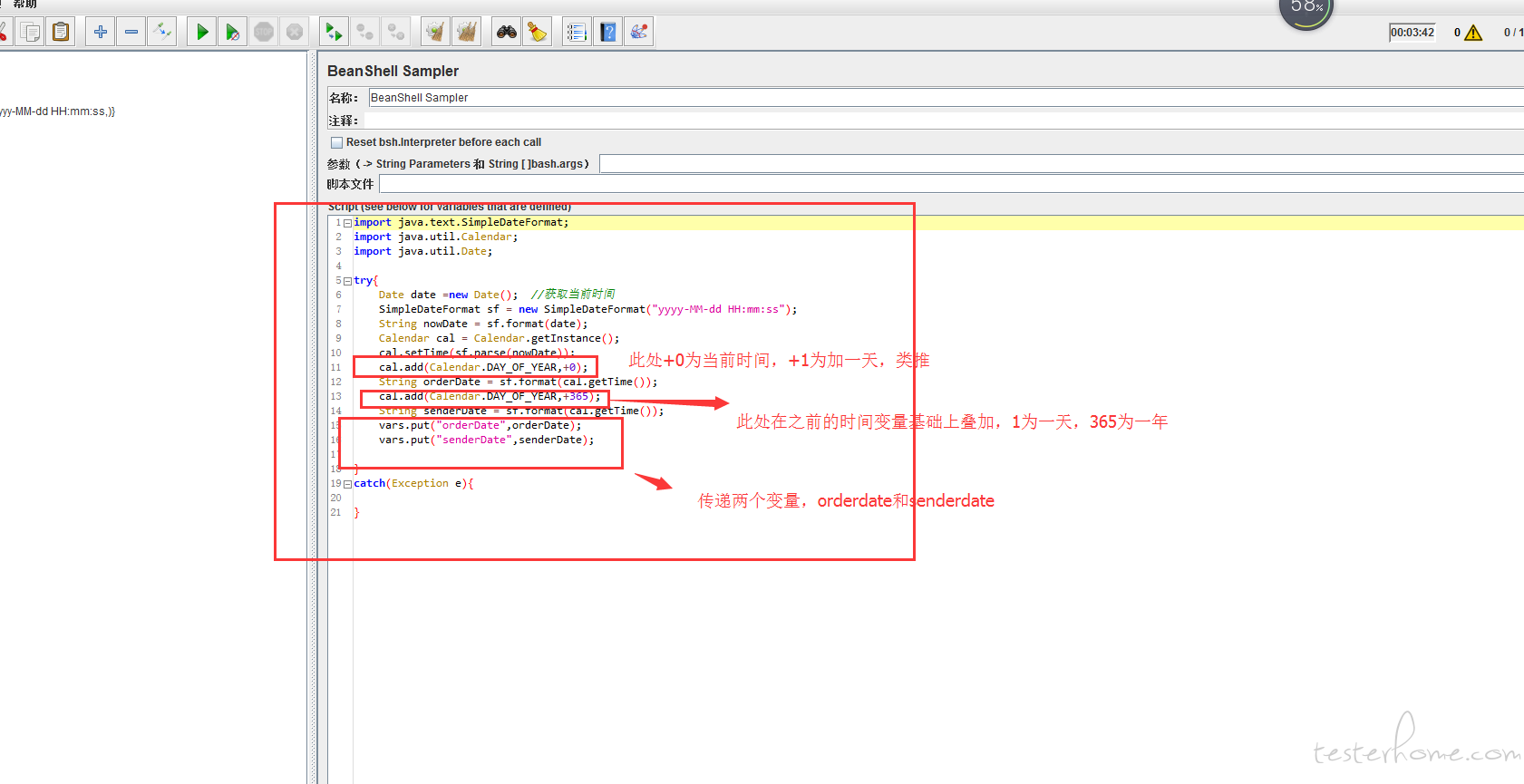Viewport: 1524px width, 784px height.
Task: Open the Function Helper list icon
Action: 577,32
